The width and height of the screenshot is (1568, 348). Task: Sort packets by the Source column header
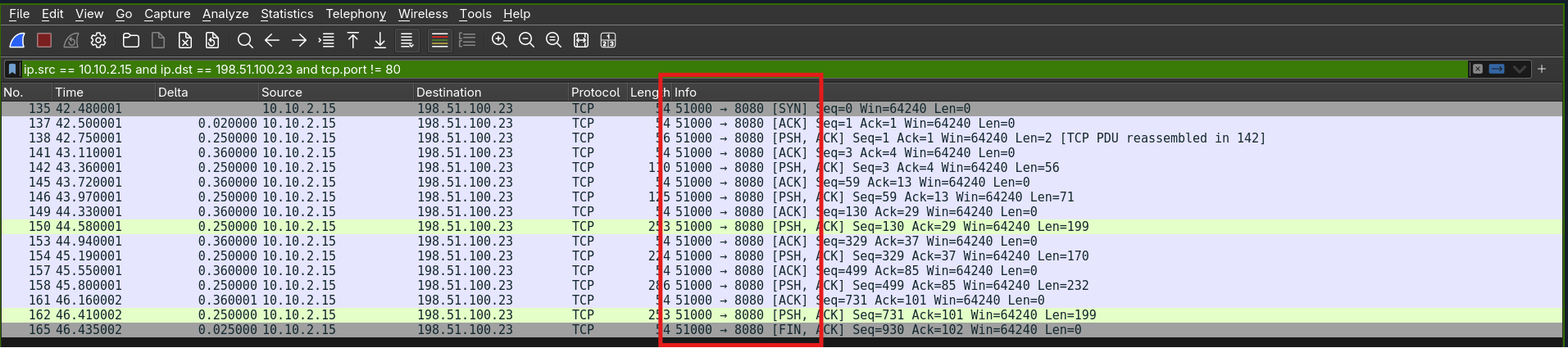click(x=336, y=93)
